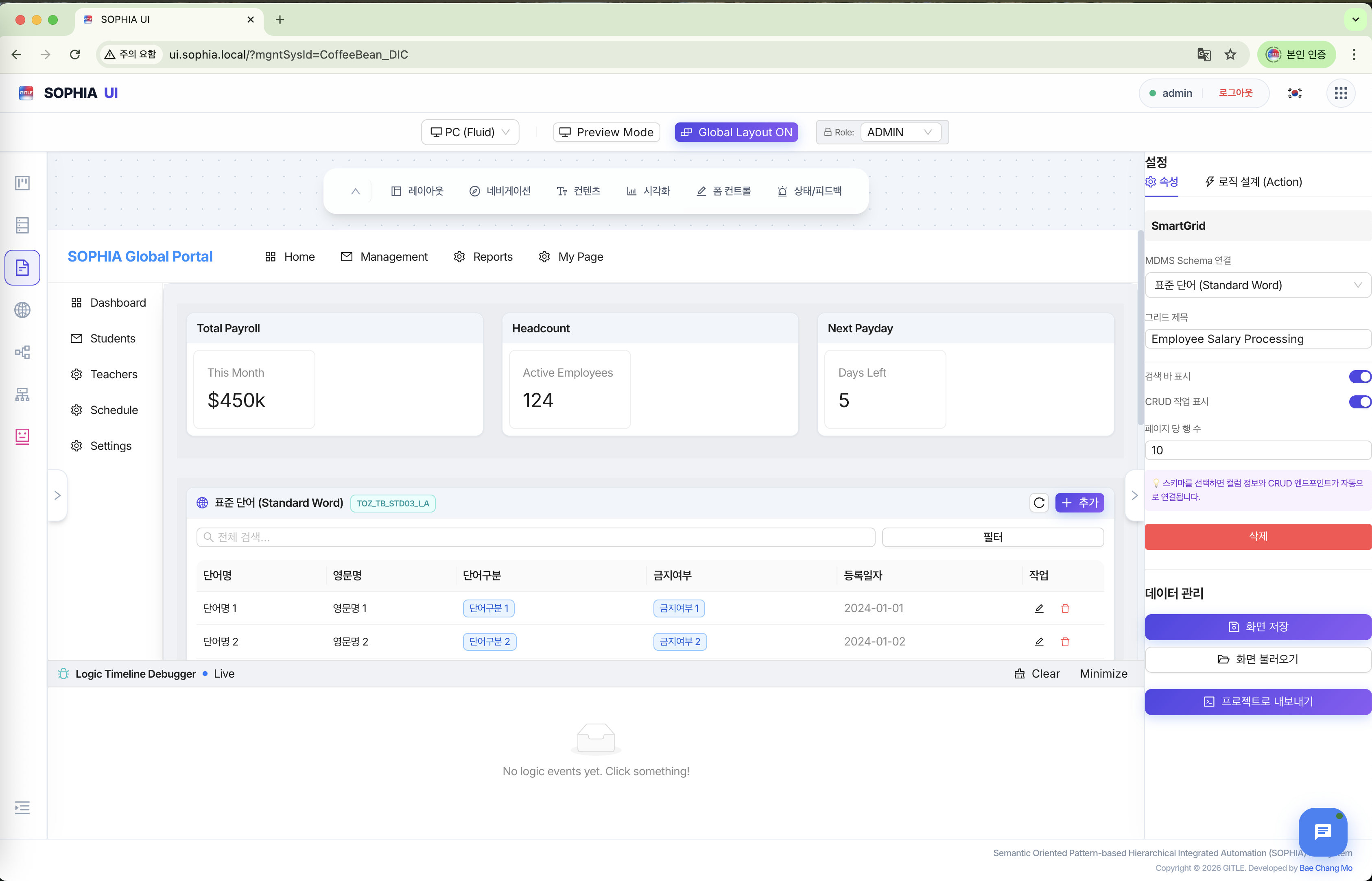This screenshot has width=1372, height=881.
Task: Click the 화면 저장 button
Action: (x=1258, y=627)
